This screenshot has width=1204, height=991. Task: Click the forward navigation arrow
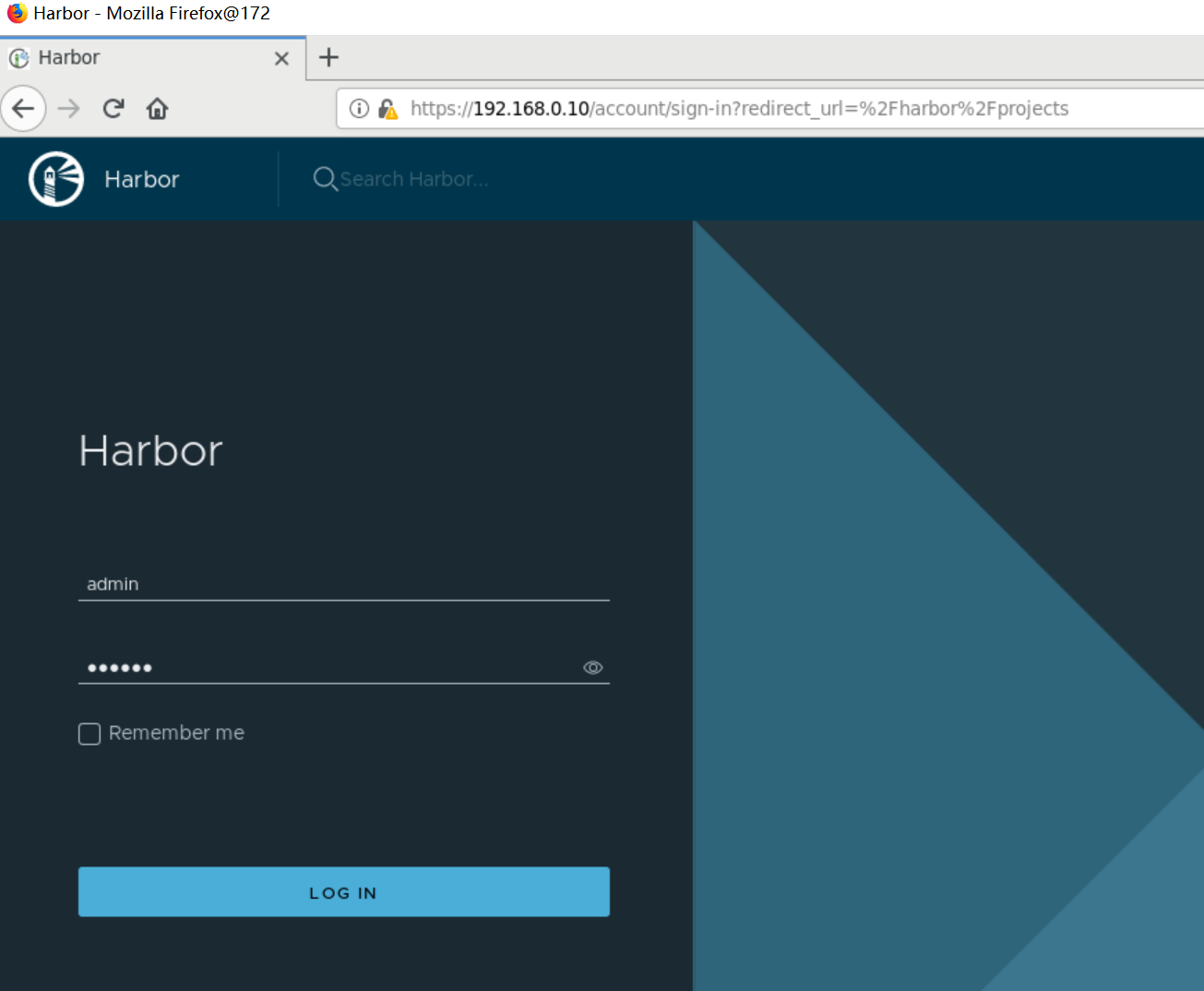[69, 109]
